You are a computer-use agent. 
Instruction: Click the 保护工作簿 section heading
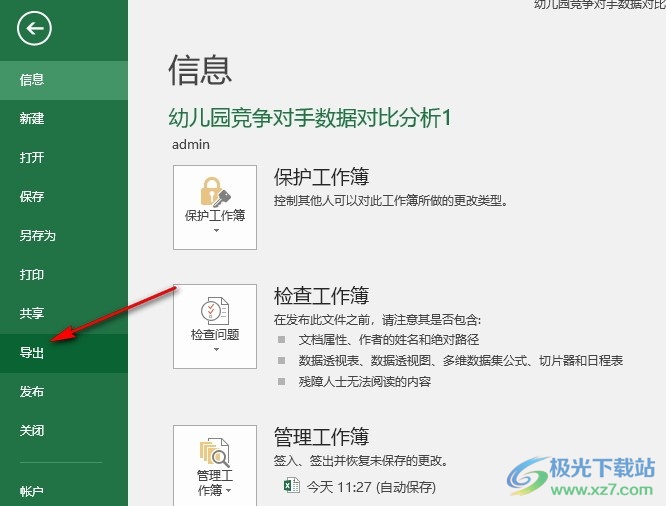pos(321,177)
